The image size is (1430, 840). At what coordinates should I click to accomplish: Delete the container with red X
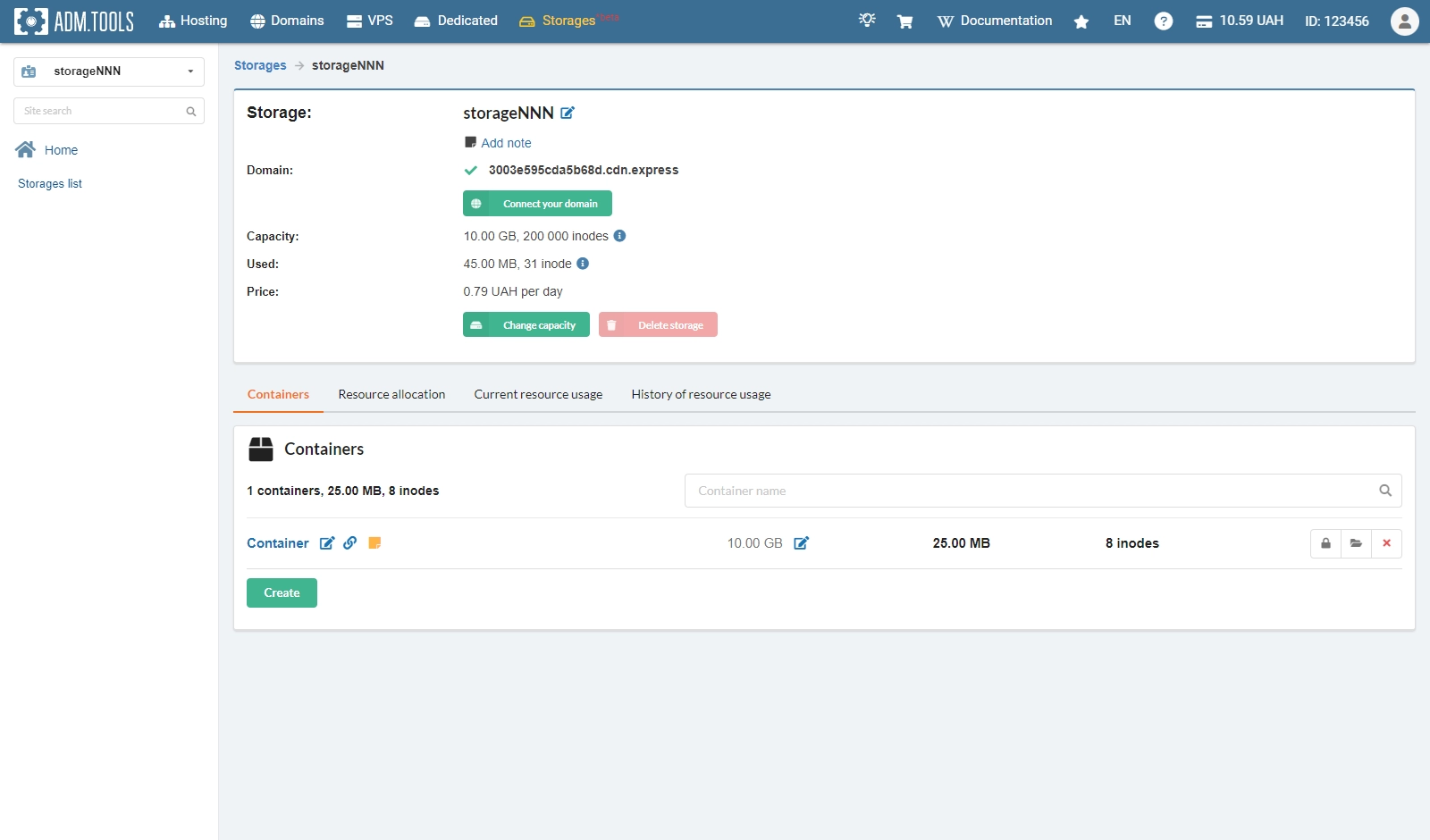click(1386, 543)
